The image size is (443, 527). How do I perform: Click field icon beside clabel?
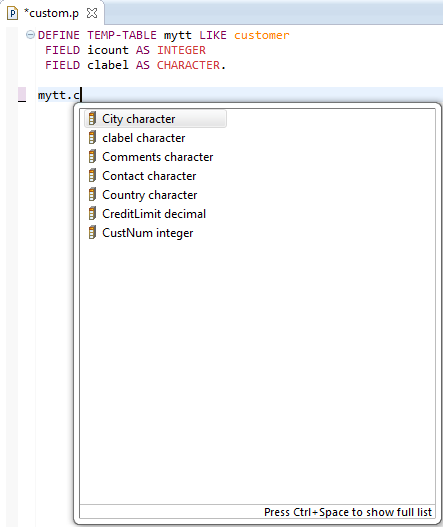click(x=92, y=137)
